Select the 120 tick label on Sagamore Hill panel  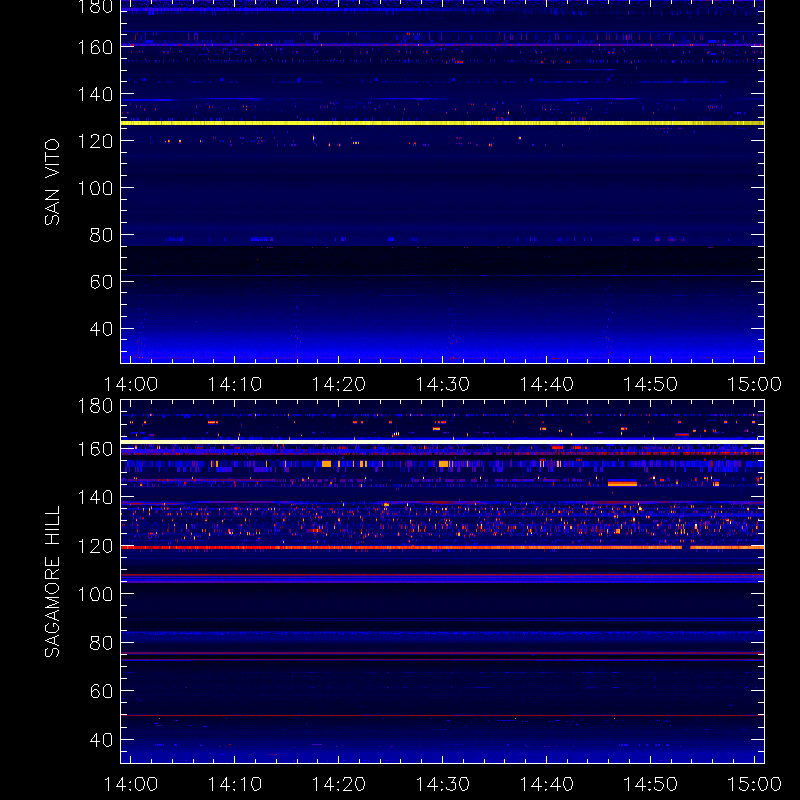click(95, 546)
